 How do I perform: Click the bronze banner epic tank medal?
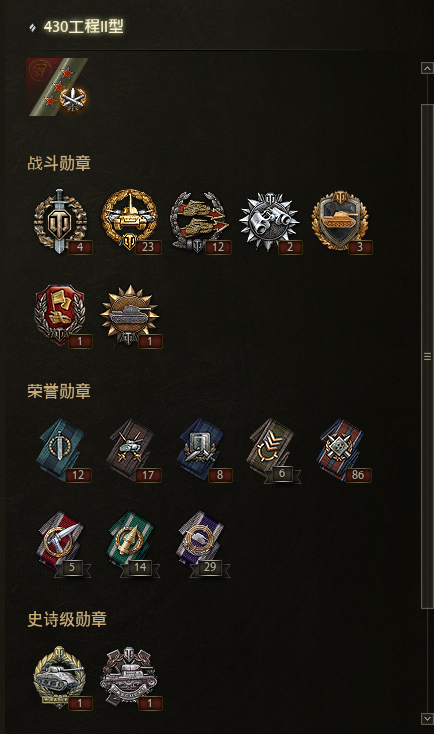pyautogui.click(x=130, y=678)
